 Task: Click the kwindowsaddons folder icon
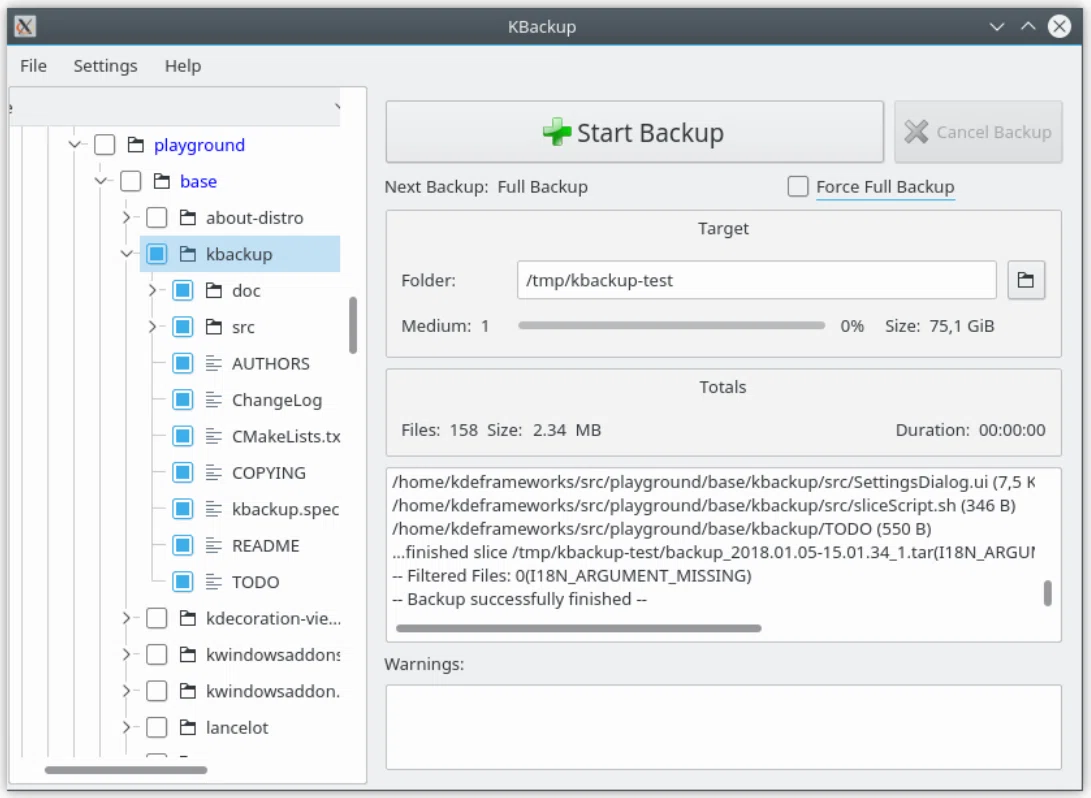[x=187, y=655]
